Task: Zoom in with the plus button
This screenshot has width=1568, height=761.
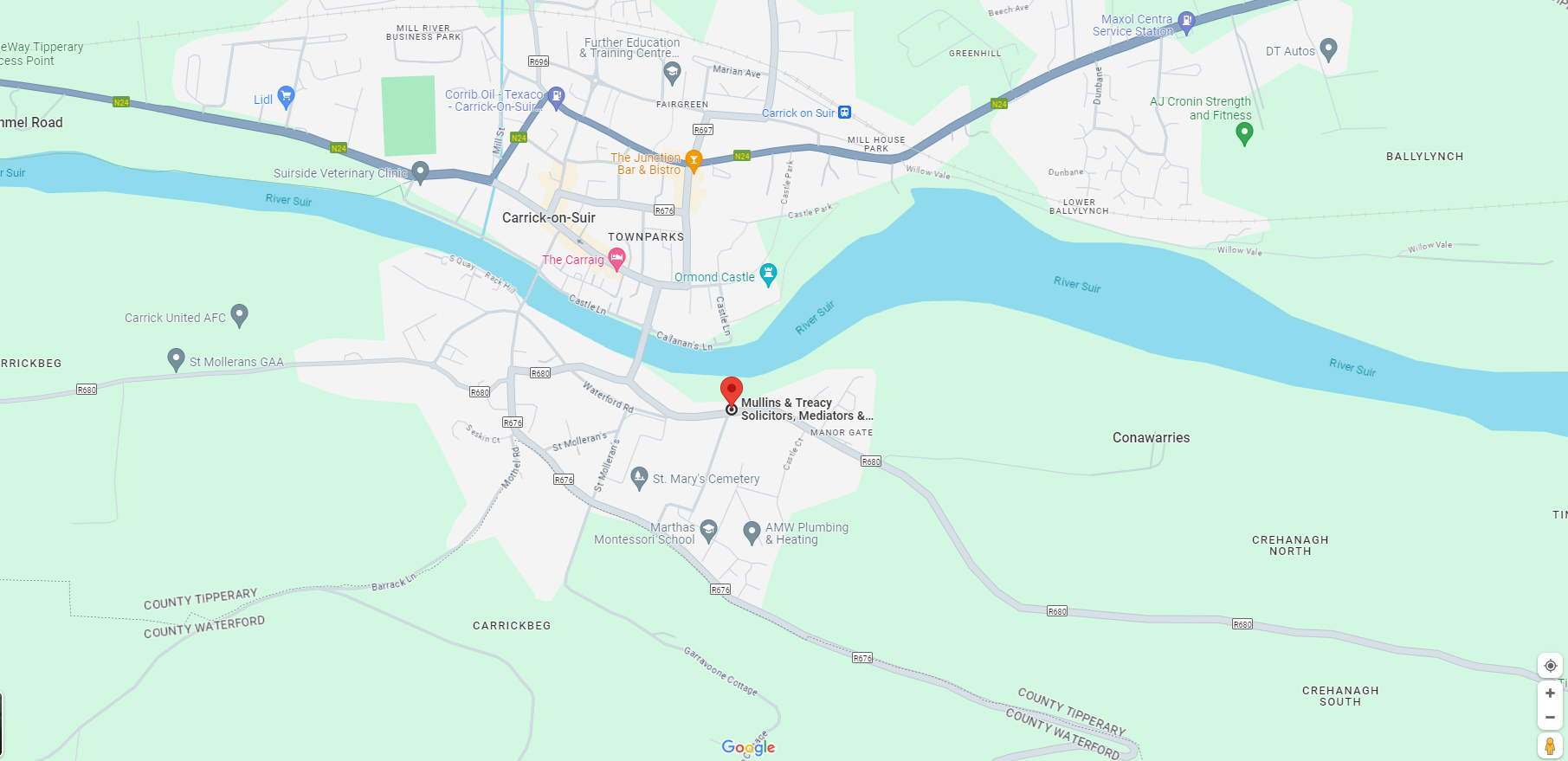Action: pyautogui.click(x=1550, y=693)
